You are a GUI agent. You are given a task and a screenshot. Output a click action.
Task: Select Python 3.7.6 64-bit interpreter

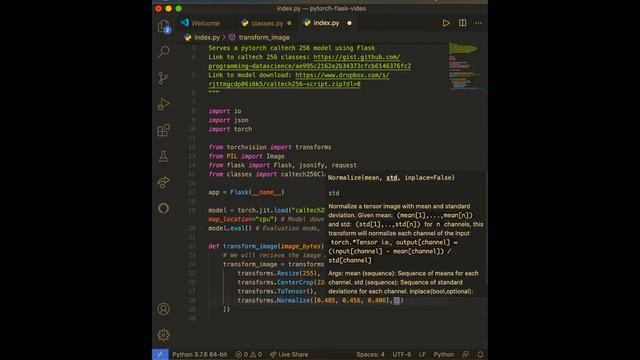[200, 354]
